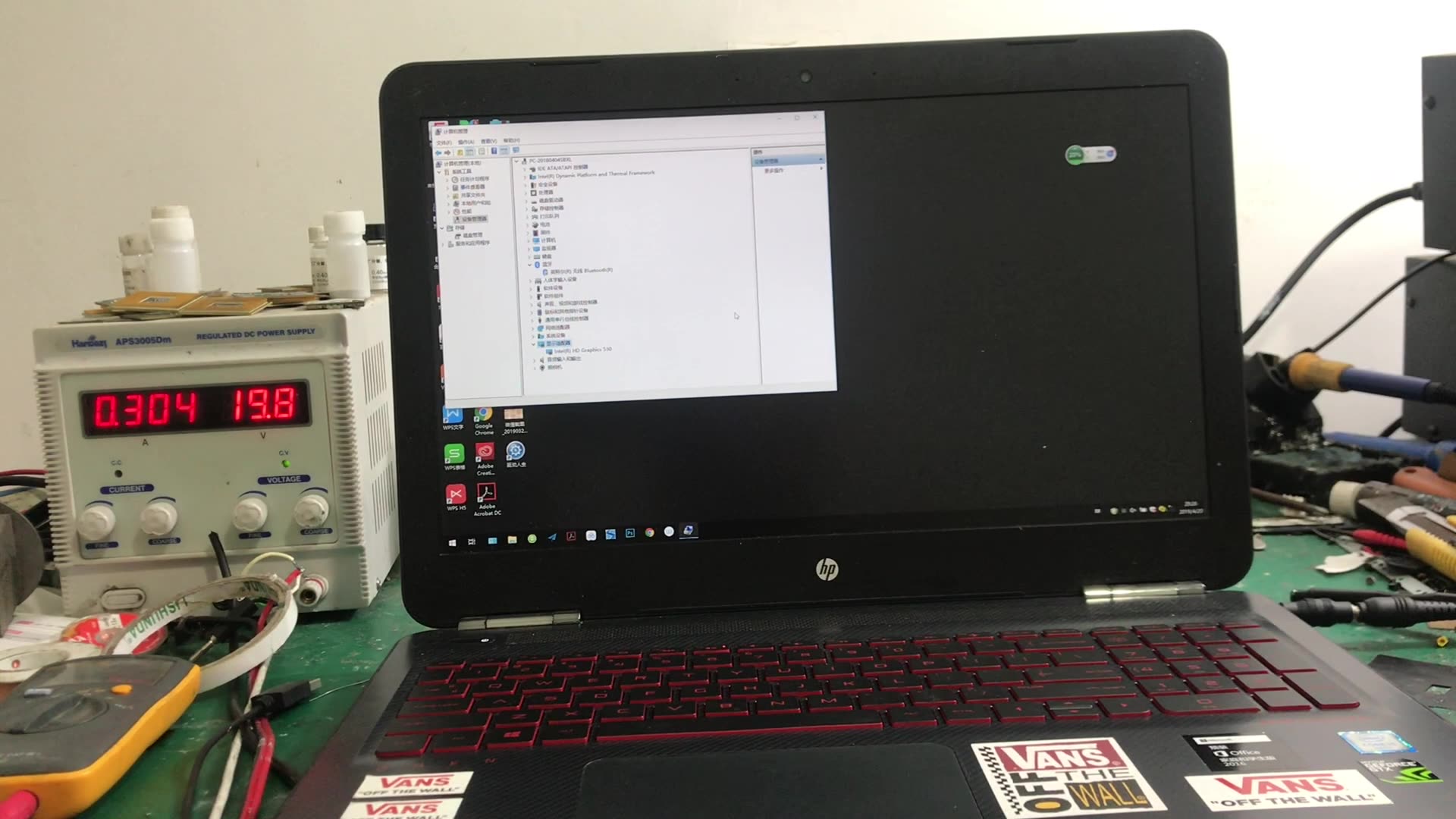Collapse the Bluetooth device tree
The height and width of the screenshot is (819, 1456).
(x=530, y=264)
